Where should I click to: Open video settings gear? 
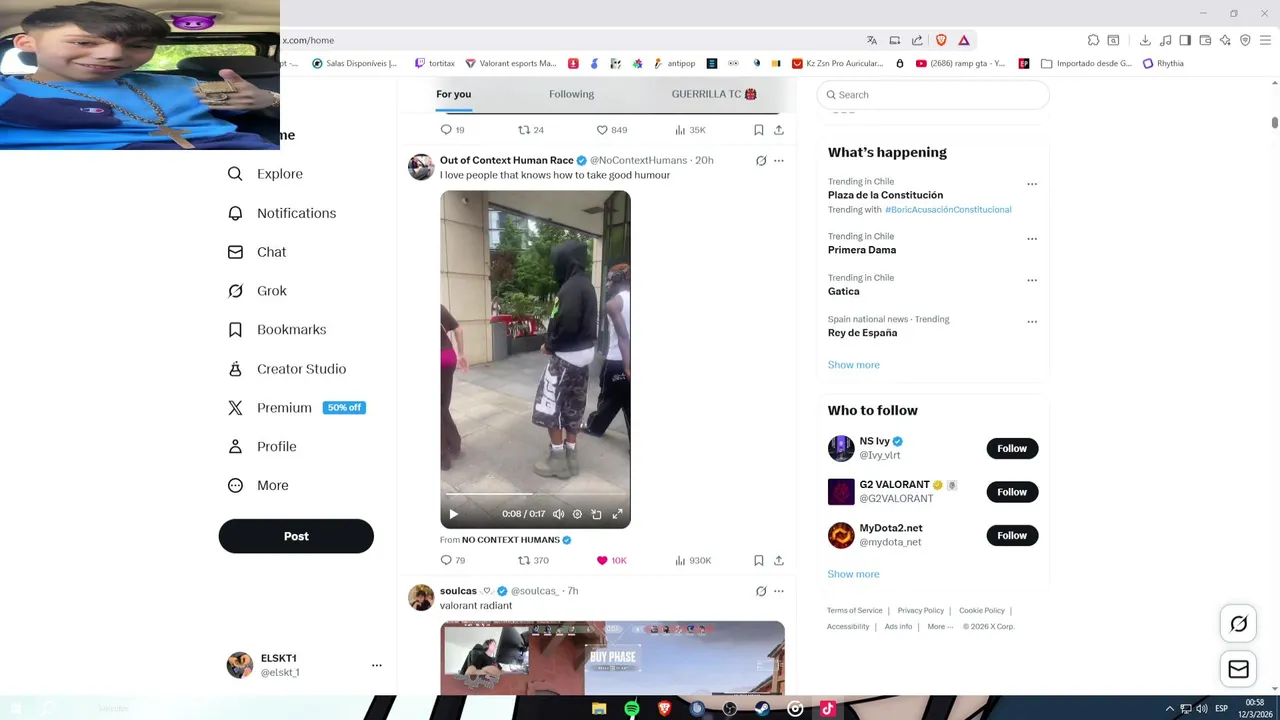point(577,514)
